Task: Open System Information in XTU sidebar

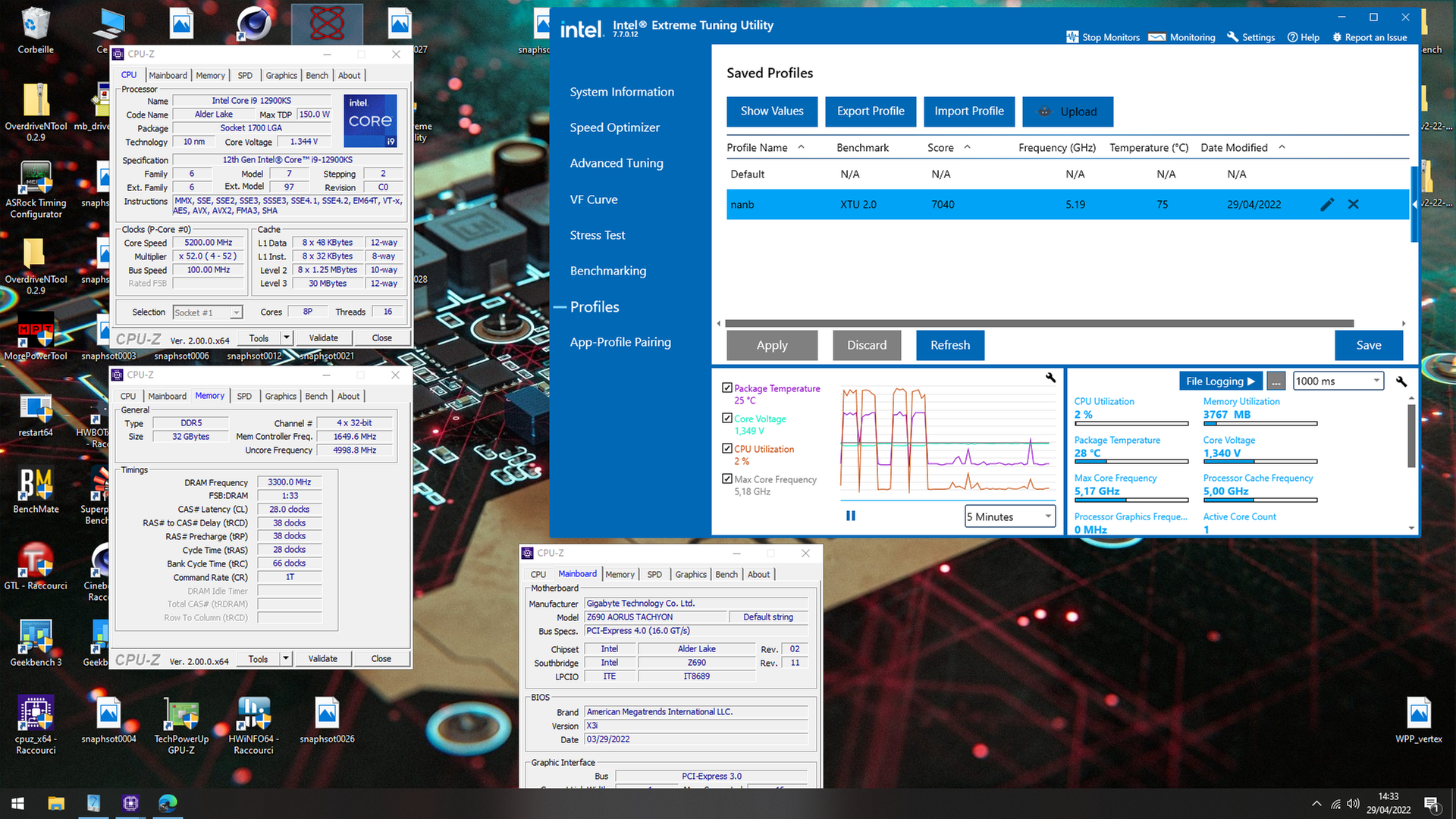Action: tap(622, 92)
